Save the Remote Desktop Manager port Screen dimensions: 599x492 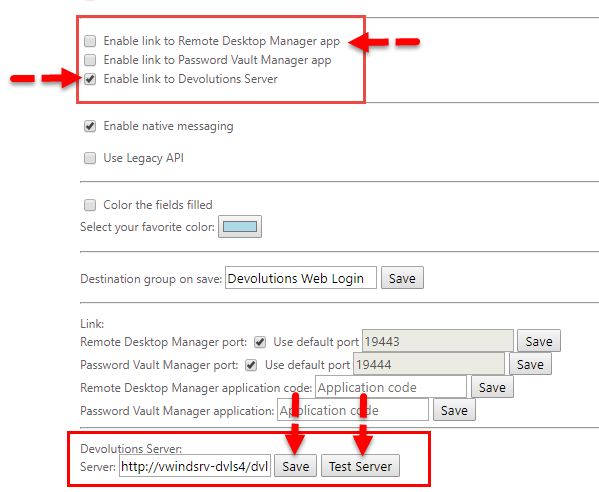(539, 341)
